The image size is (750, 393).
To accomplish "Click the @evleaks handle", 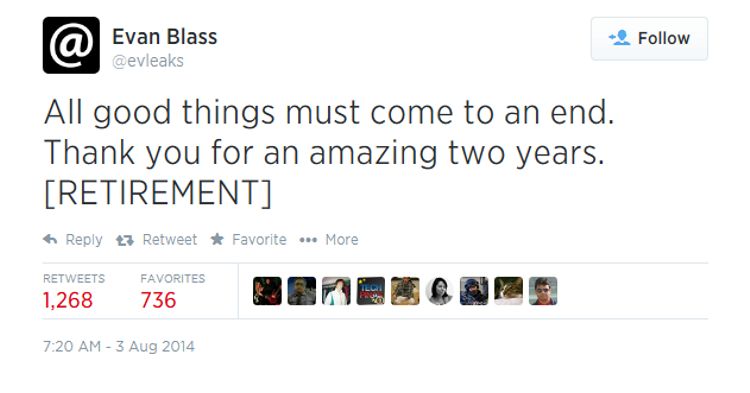I will pos(148,61).
